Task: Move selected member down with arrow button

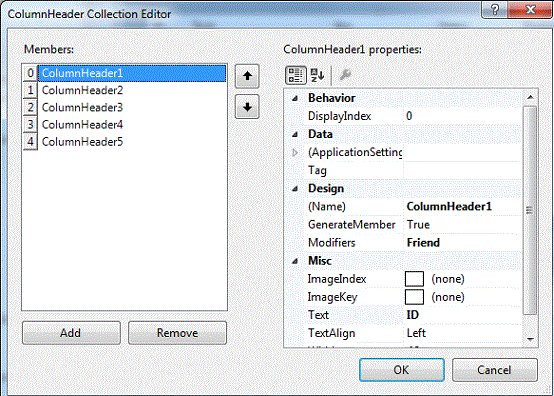Action: (x=247, y=107)
